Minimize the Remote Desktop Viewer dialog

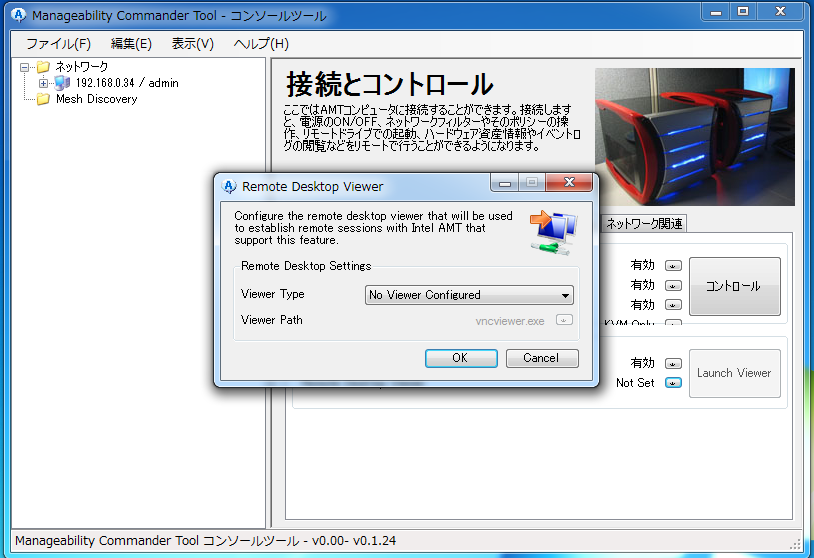tap(505, 182)
